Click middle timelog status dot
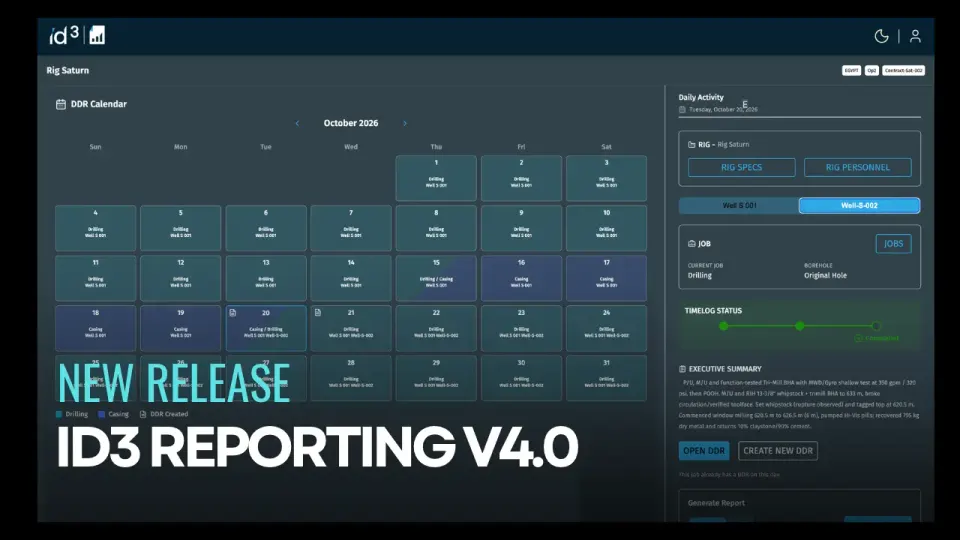Image resolution: width=960 pixels, height=540 pixels. [800, 326]
